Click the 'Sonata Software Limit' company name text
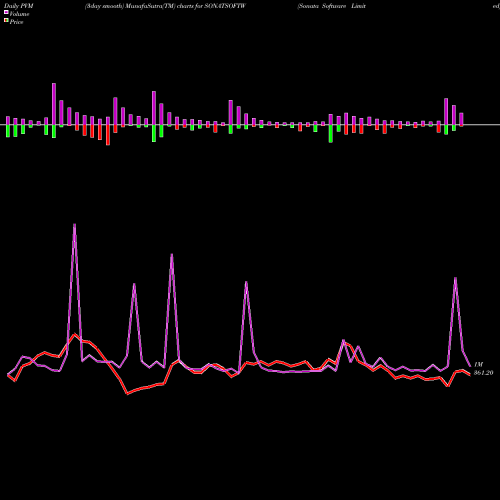 tap(332, 6)
